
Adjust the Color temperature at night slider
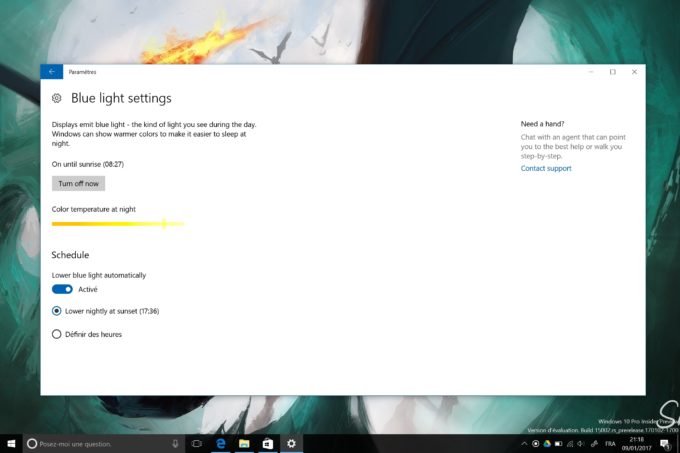118,224
